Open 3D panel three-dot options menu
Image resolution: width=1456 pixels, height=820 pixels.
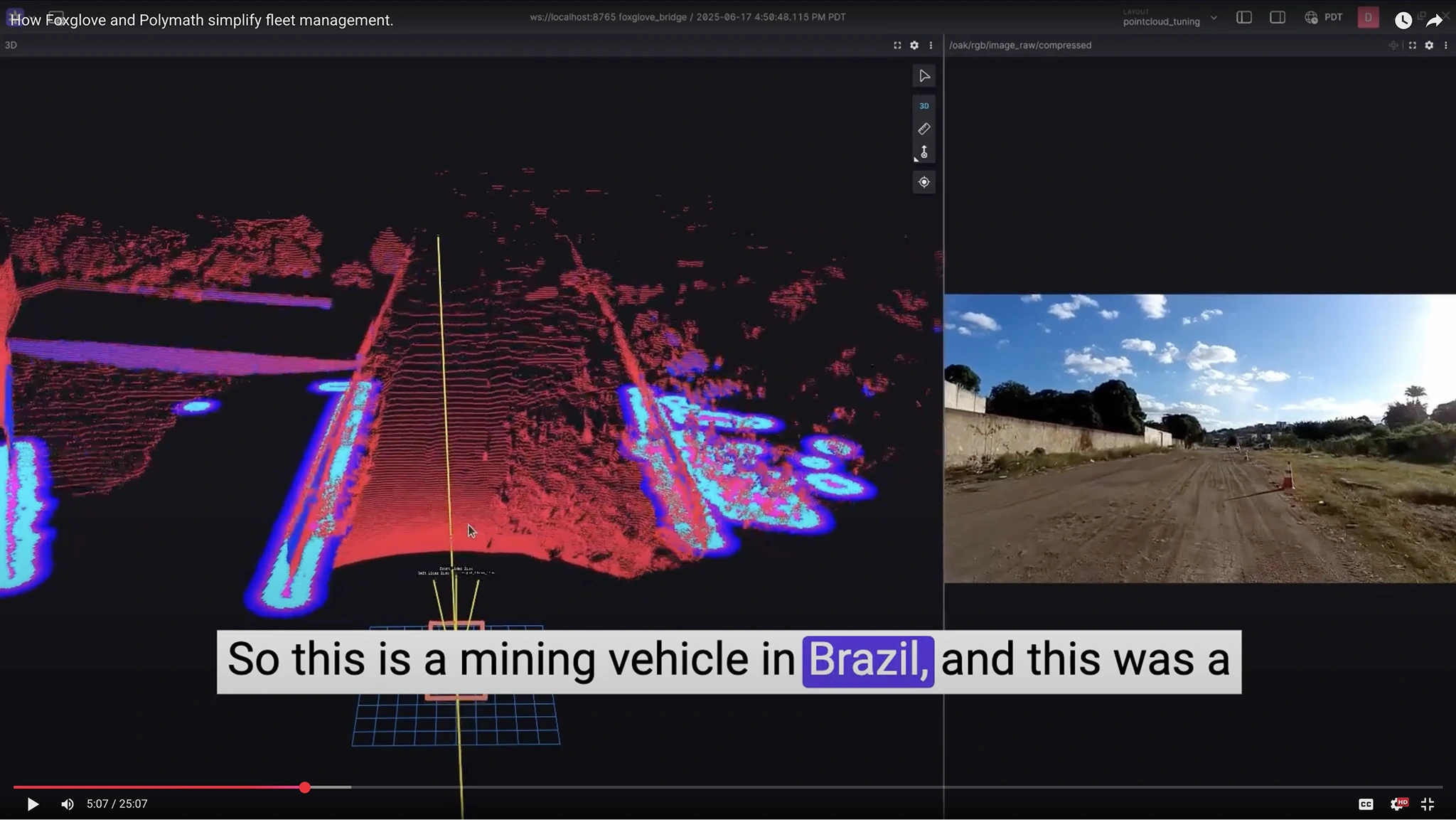931,46
